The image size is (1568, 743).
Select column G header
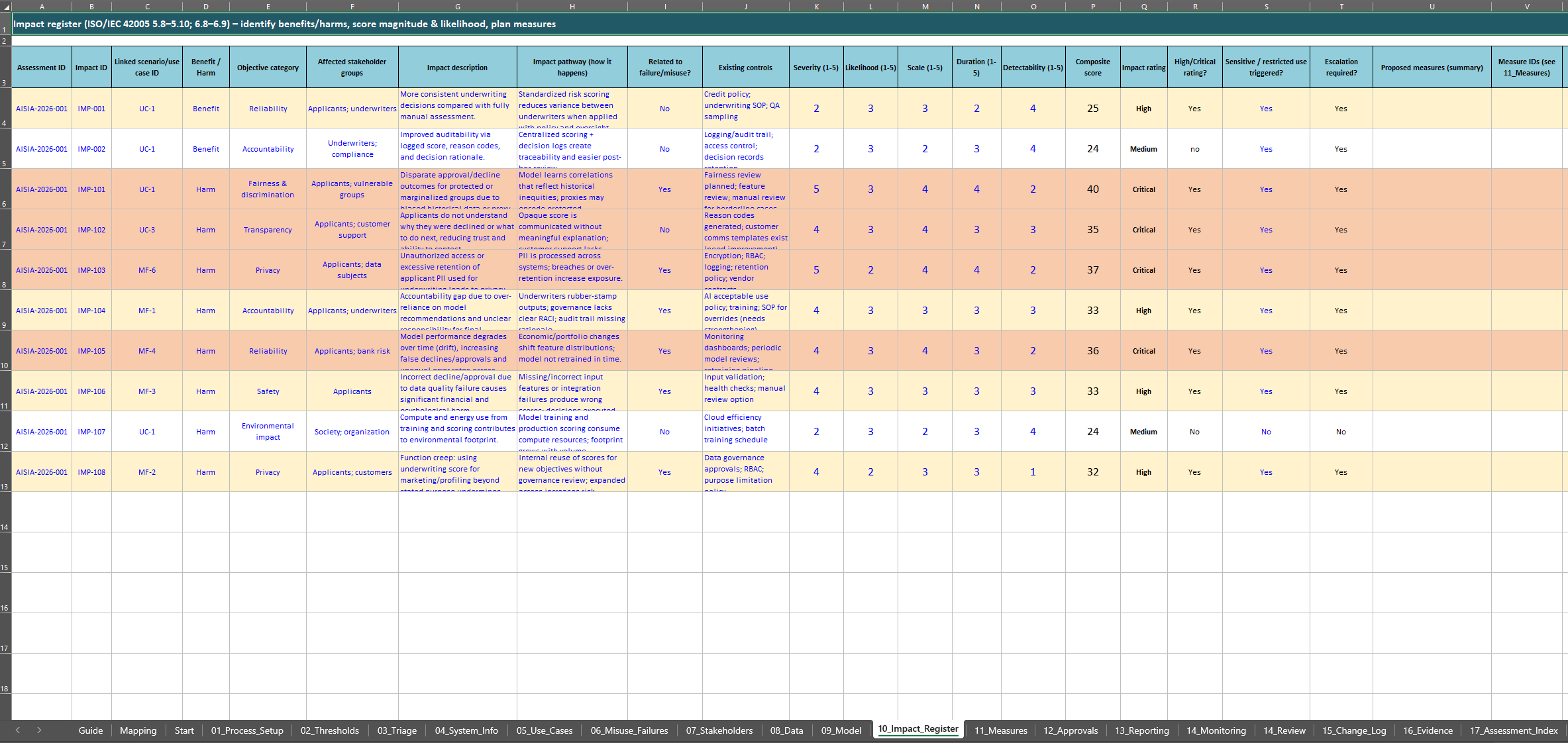coord(457,6)
